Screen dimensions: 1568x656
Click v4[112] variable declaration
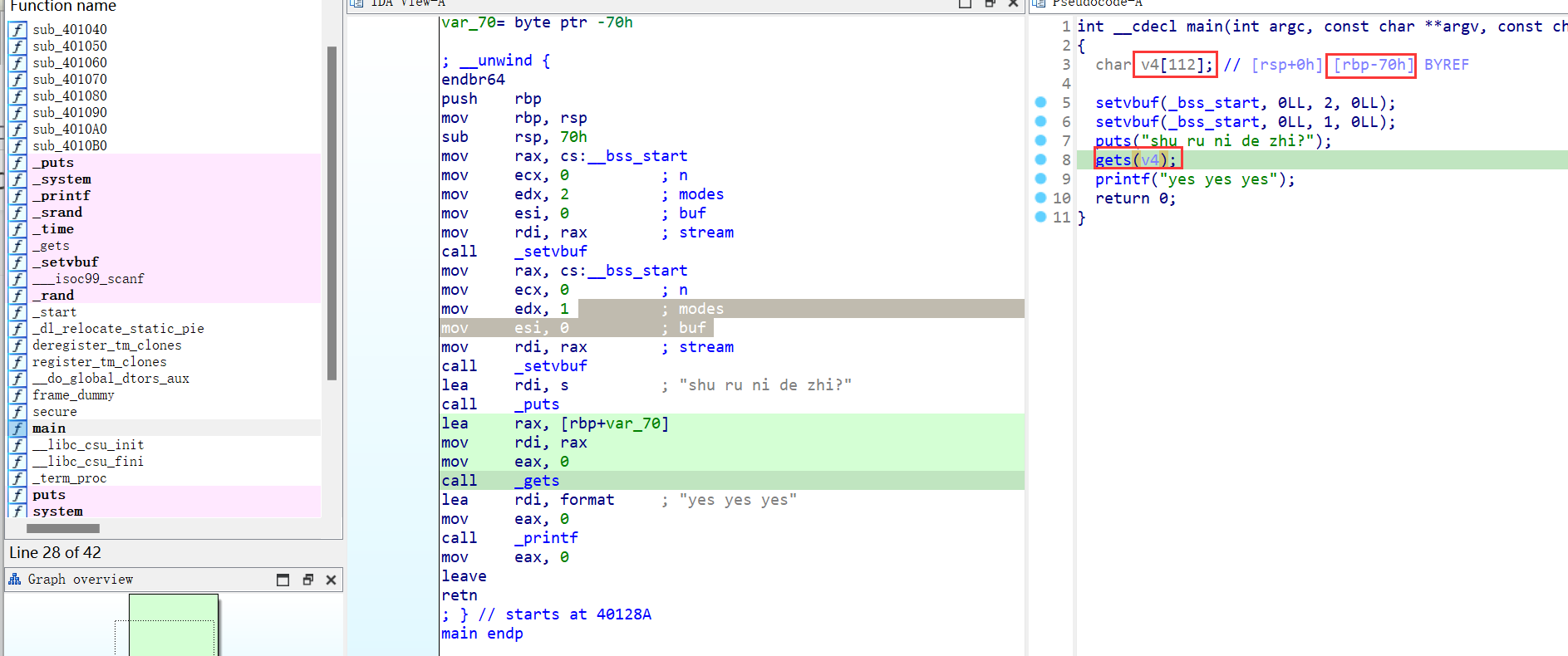(1176, 65)
